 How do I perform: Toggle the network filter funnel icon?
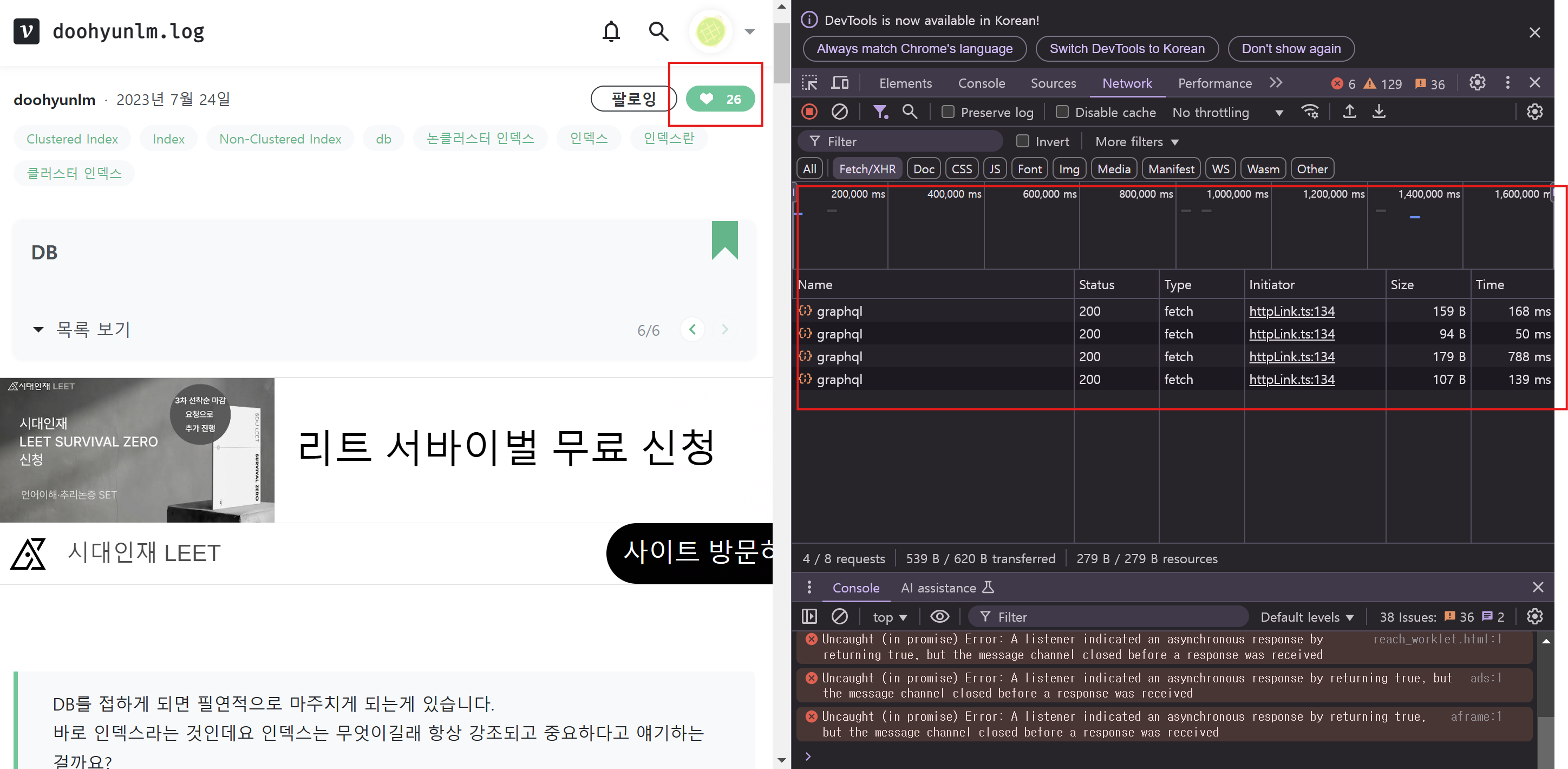click(880, 112)
